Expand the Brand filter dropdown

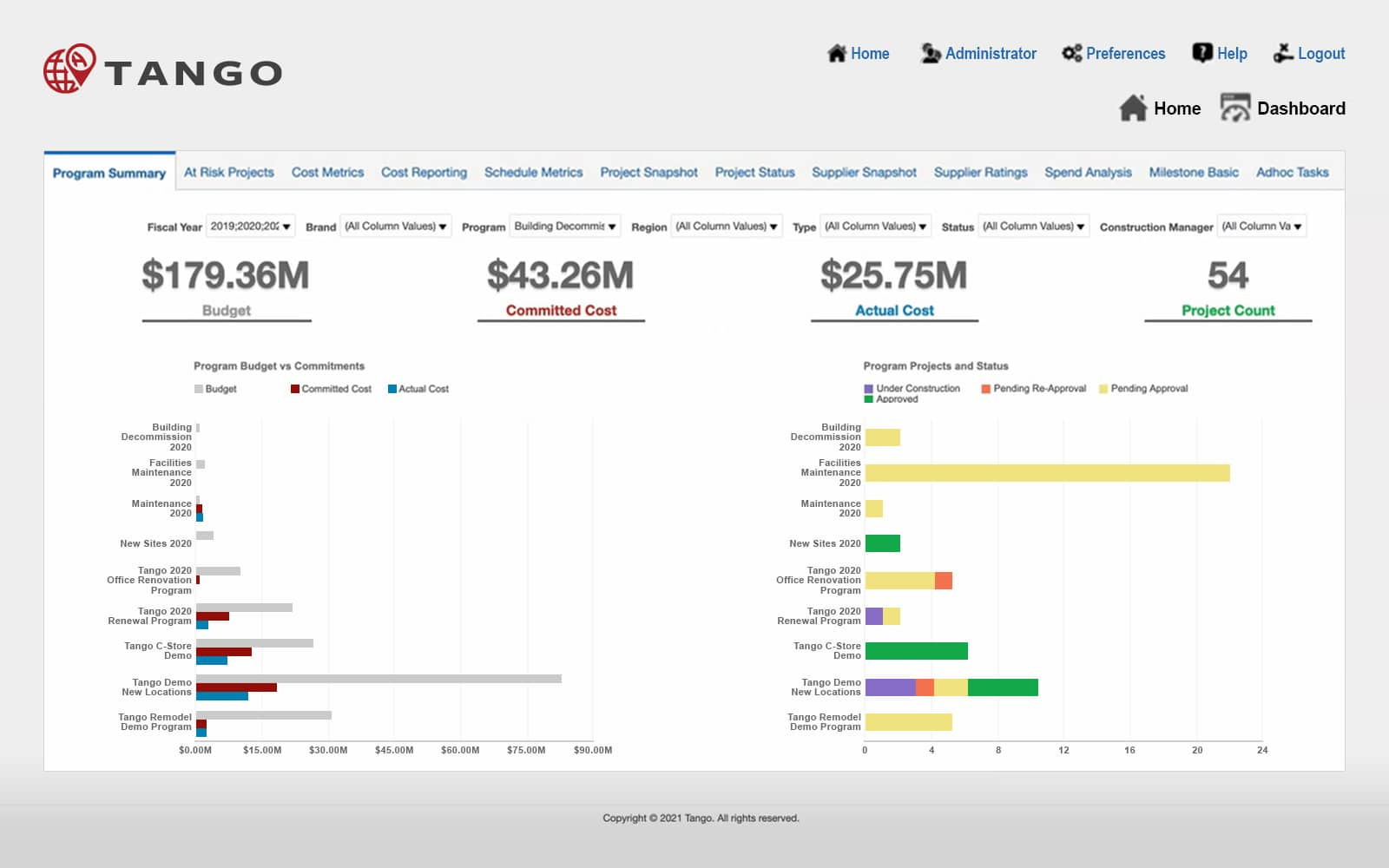395,227
